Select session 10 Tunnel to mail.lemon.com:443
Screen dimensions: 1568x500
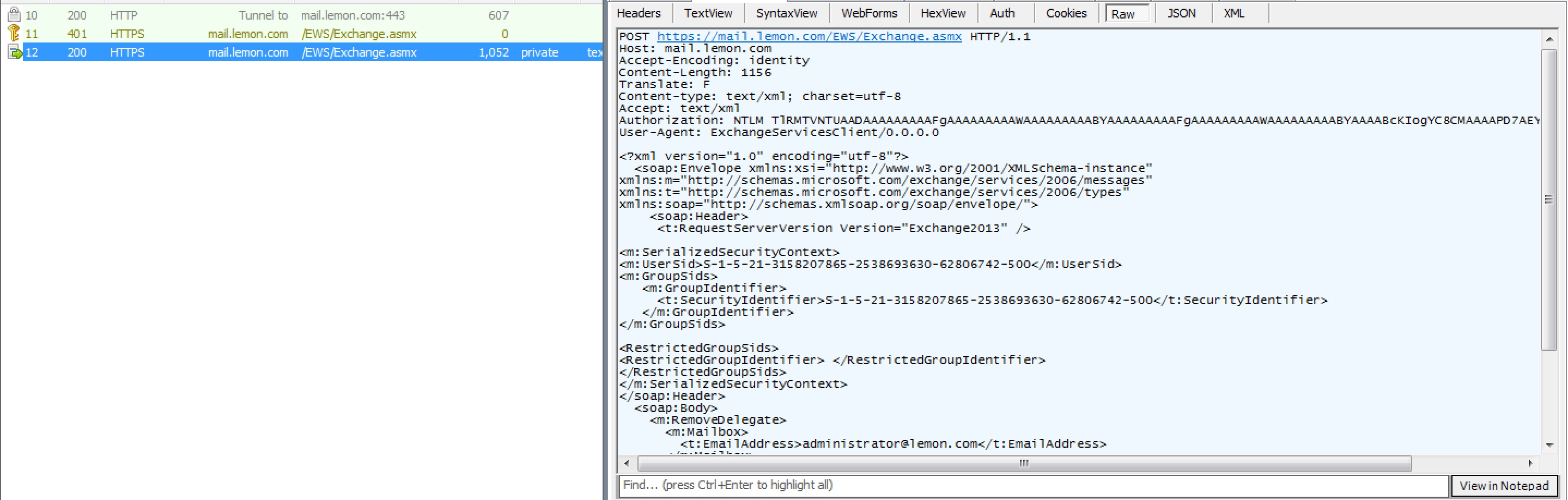(301, 15)
